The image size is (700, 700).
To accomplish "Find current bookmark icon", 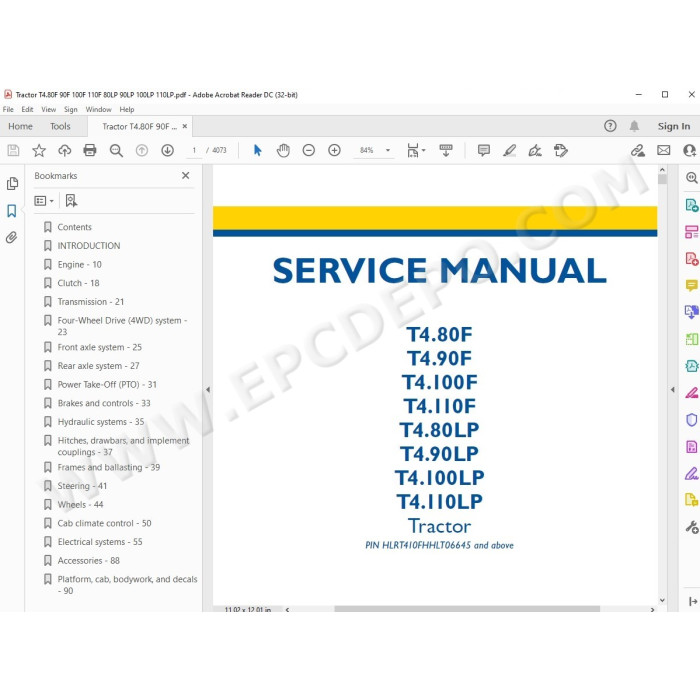I will [x=71, y=200].
